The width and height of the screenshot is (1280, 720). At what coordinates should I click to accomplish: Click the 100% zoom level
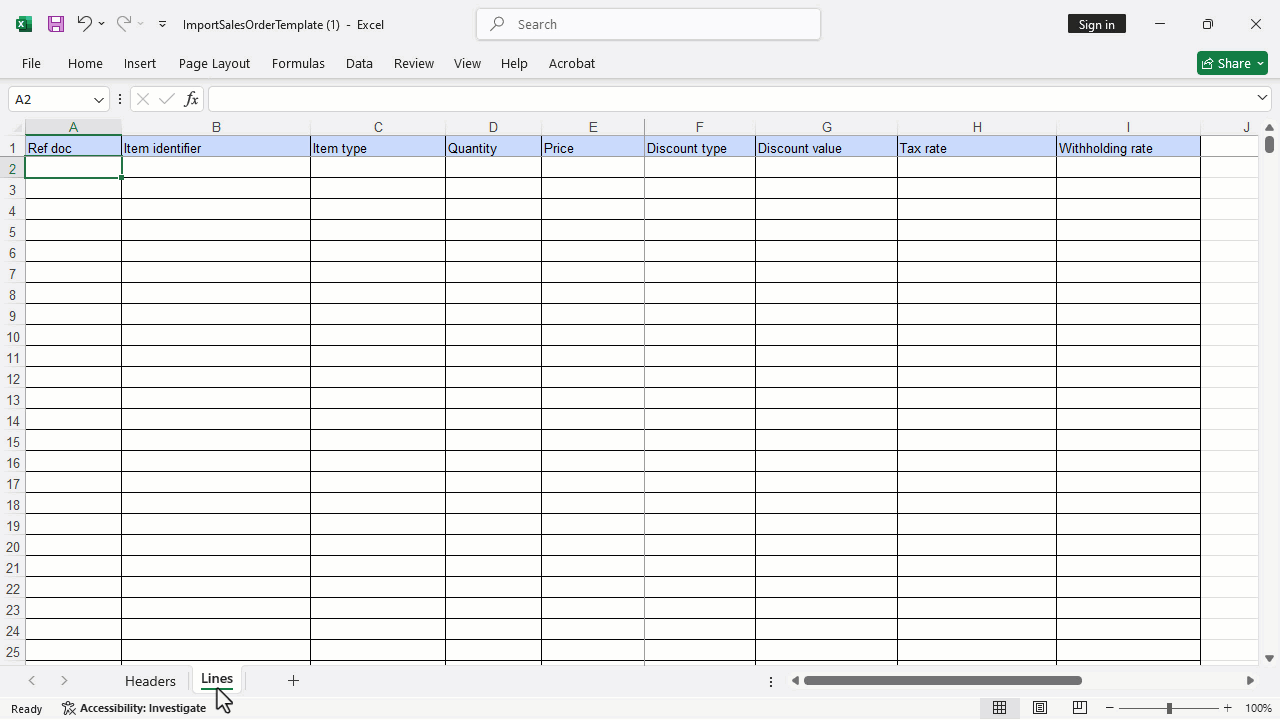point(1258,708)
